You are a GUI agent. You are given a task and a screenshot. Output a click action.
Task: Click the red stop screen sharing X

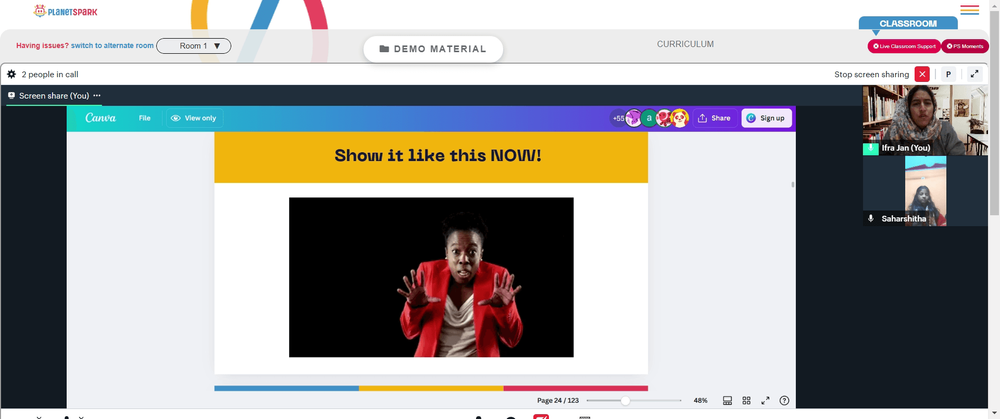[922, 75]
